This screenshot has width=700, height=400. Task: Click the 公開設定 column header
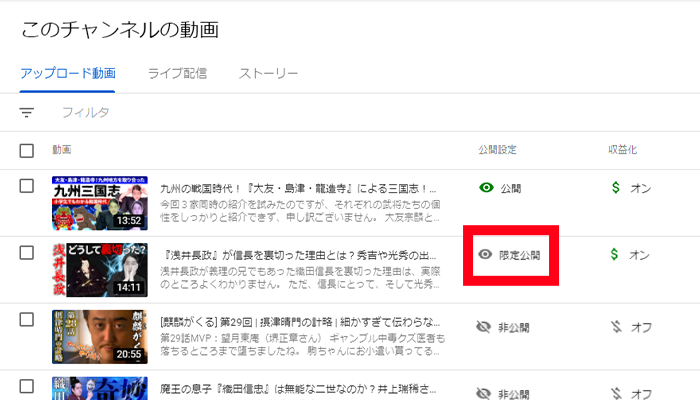point(497,150)
